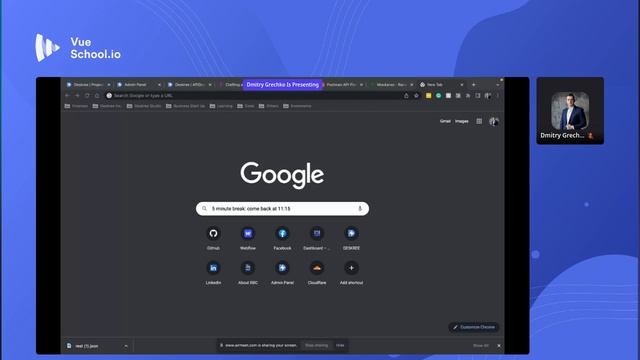Bookmark this tab with star icon

tap(416, 96)
